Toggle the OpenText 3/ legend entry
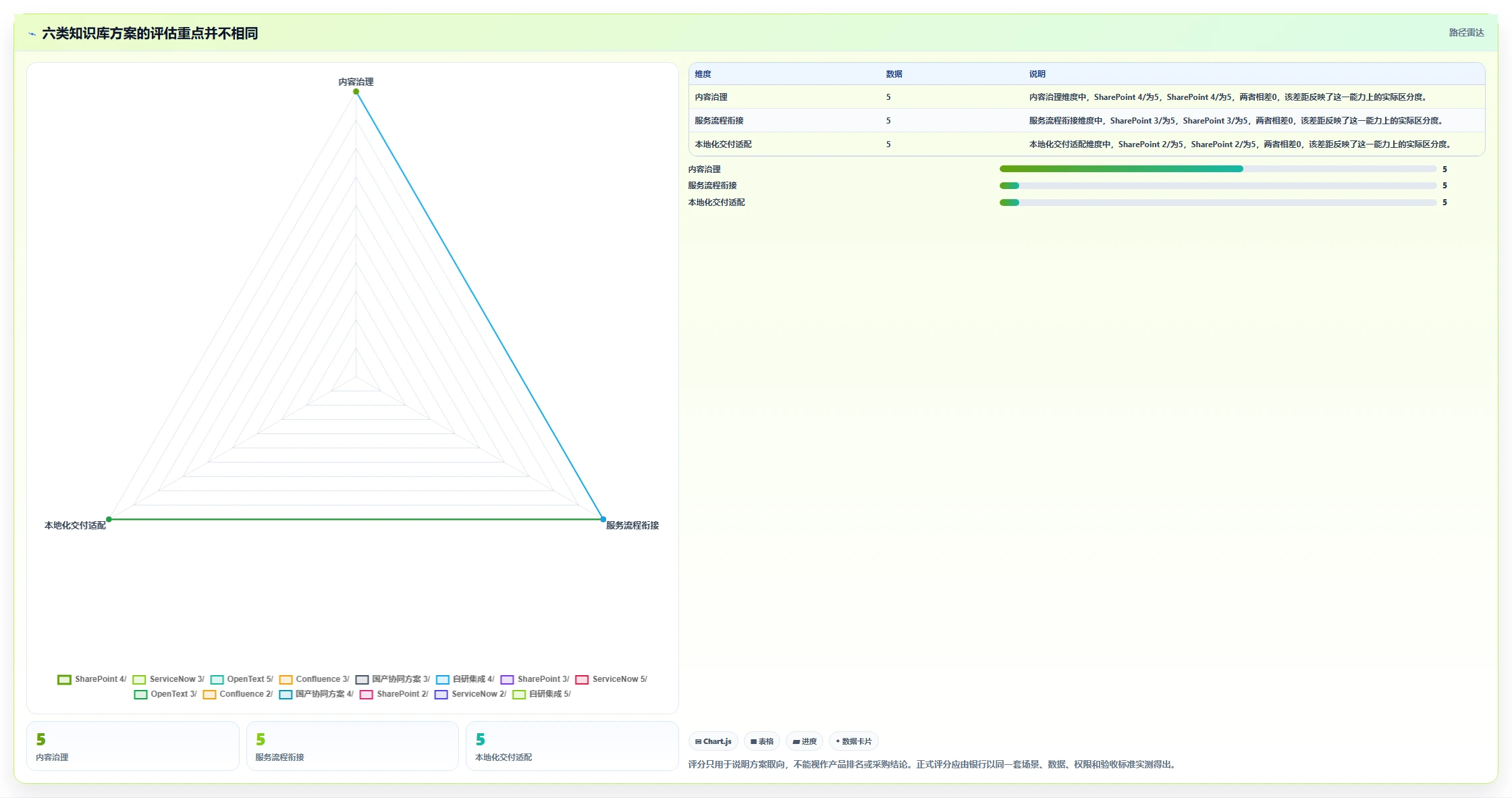This screenshot has height=798, width=1512. coord(165,694)
